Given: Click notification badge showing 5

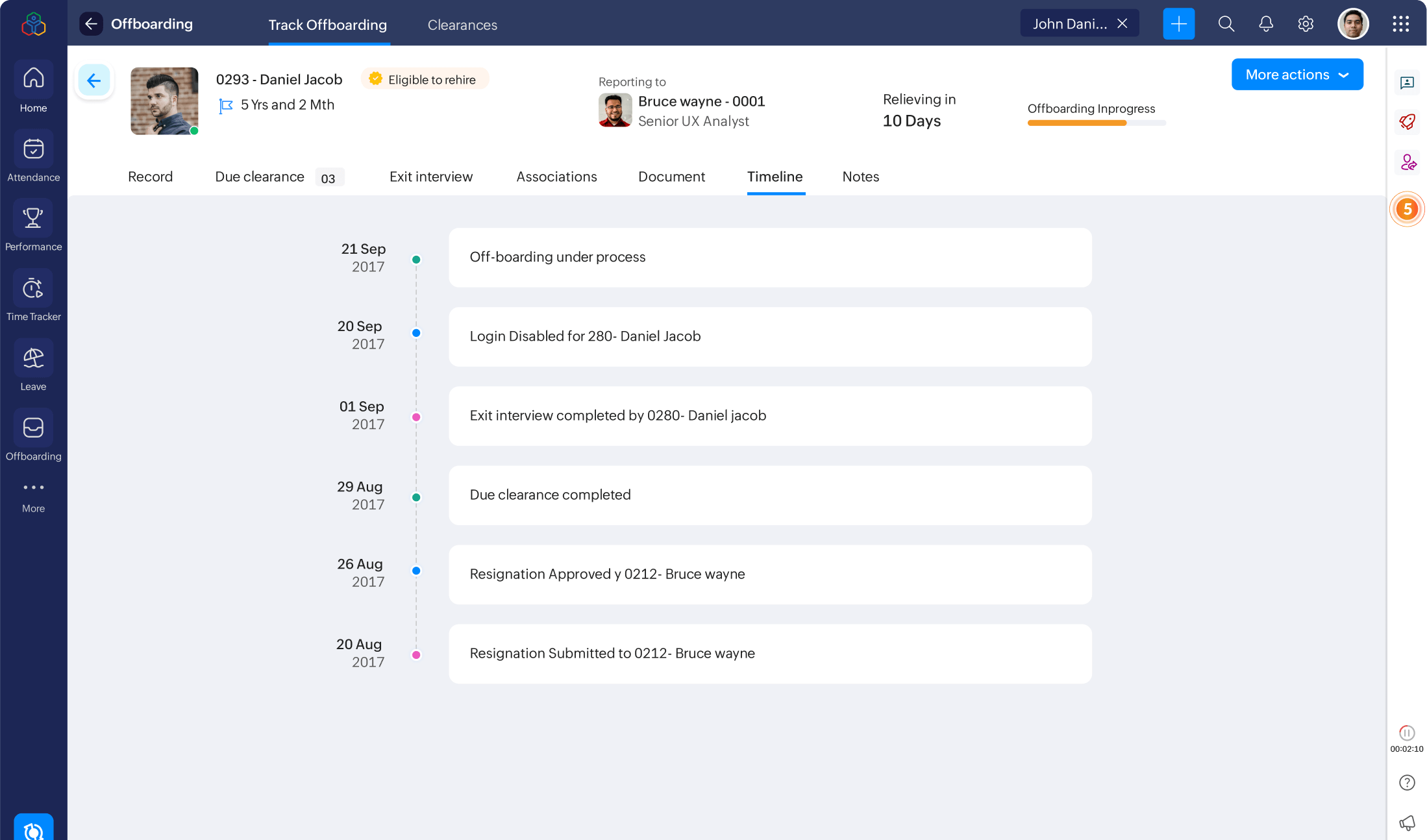Looking at the screenshot, I should point(1407,209).
